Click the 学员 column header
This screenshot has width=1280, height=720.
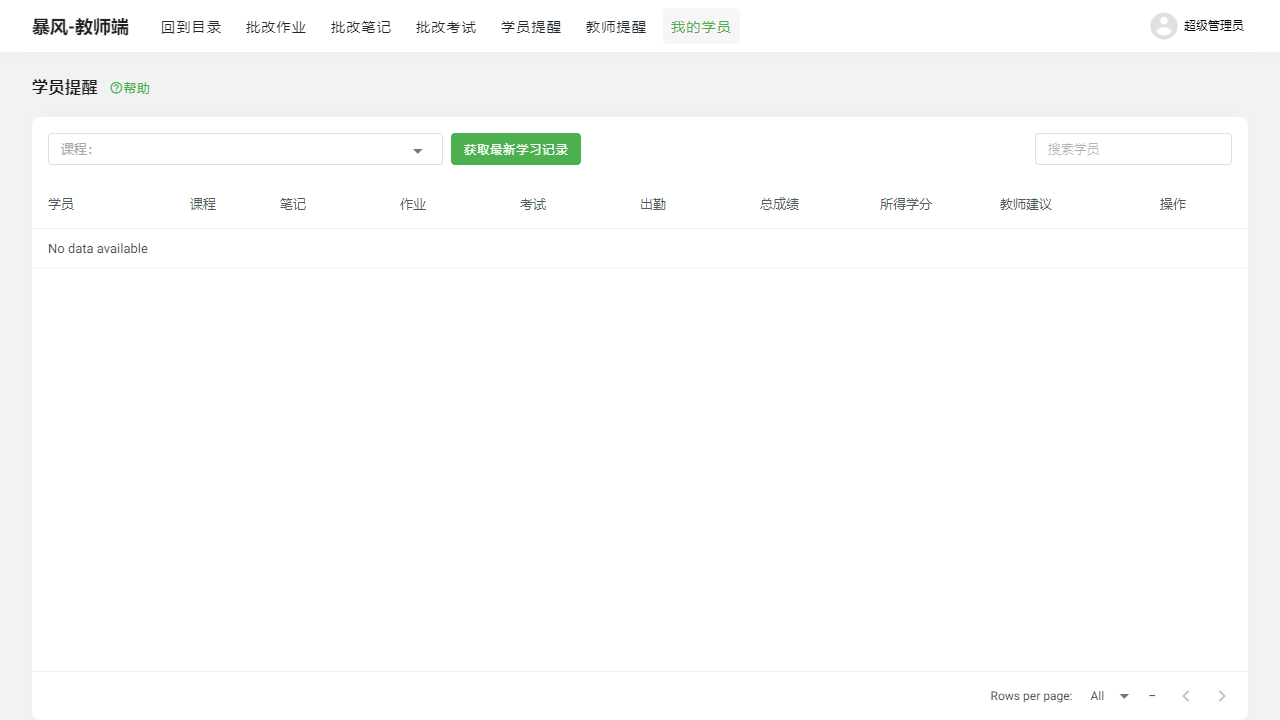point(61,203)
